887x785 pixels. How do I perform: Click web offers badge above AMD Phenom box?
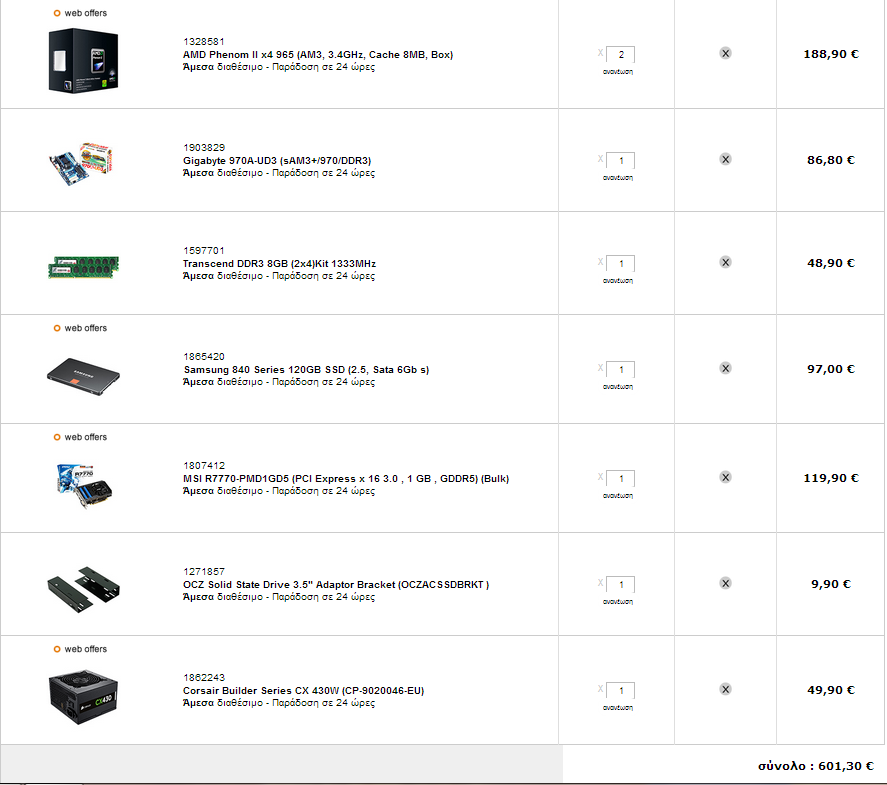80,13
